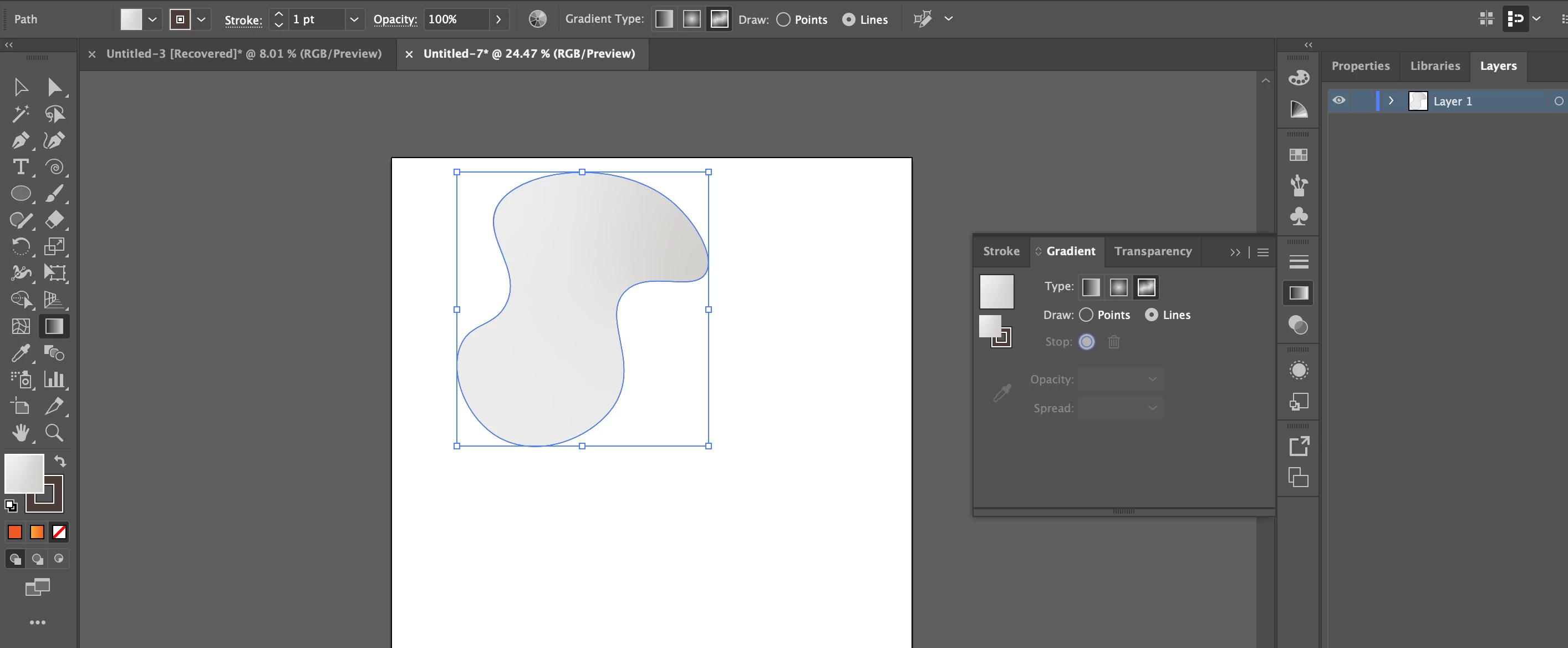The image size is (1568, 648).
Task: Select Lines radio in top control bar
Action: (x=848, y=19)
